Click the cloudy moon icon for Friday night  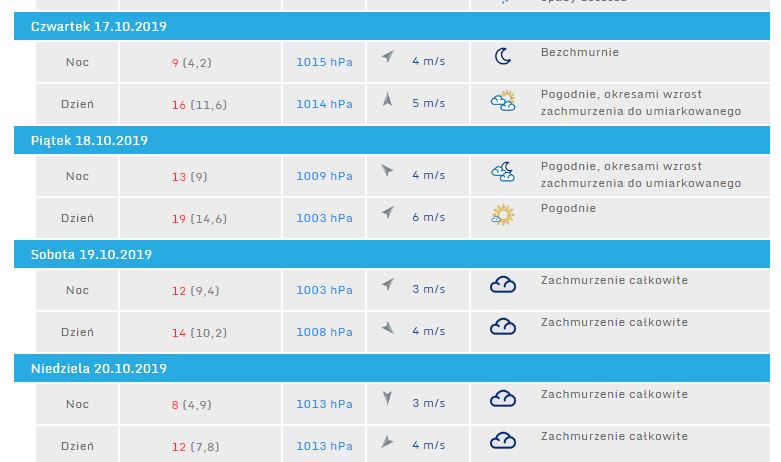(x=503, y=172)
